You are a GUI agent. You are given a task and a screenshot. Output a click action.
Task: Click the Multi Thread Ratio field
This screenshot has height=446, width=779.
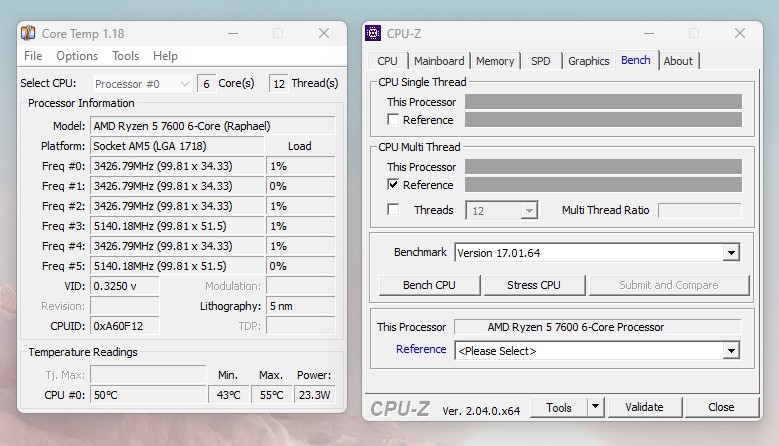click(x=700, y=210)
